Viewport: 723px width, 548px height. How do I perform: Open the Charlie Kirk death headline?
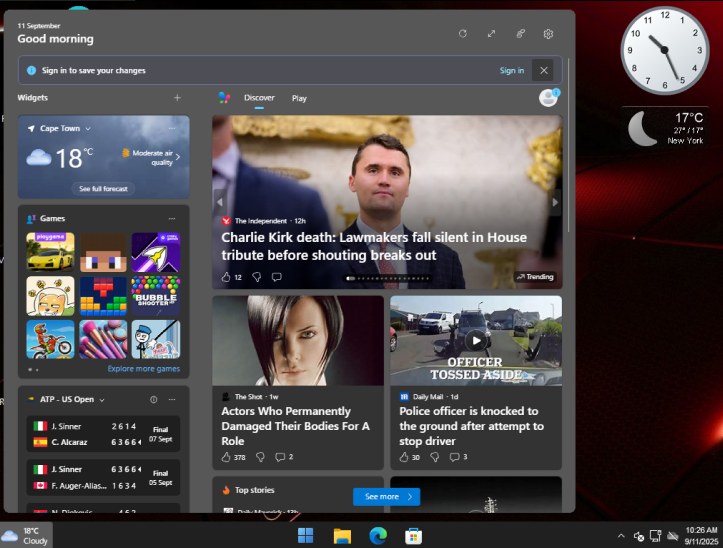(374, 246)
